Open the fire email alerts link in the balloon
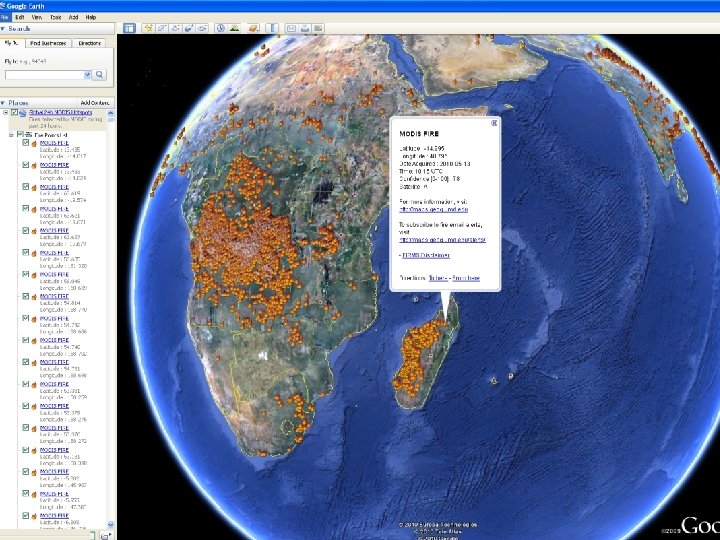Image resolution: width=720 pixels, height=540 pixels. (x=443, y=240)
